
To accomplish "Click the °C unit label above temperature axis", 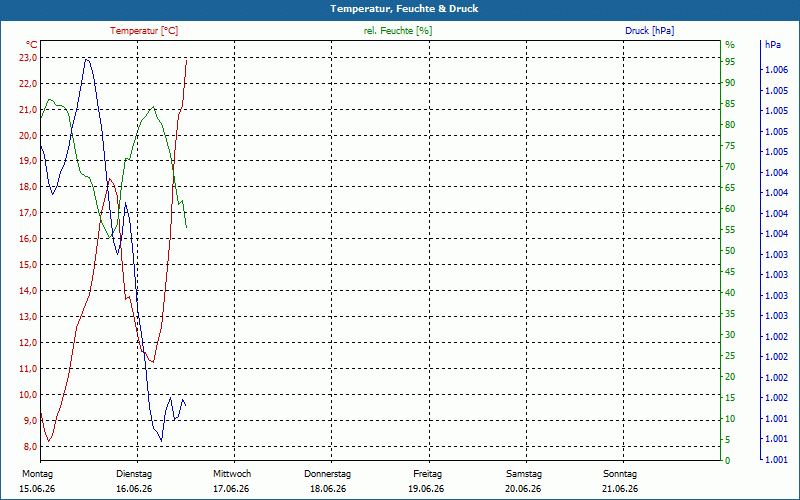I will point(32,44).
